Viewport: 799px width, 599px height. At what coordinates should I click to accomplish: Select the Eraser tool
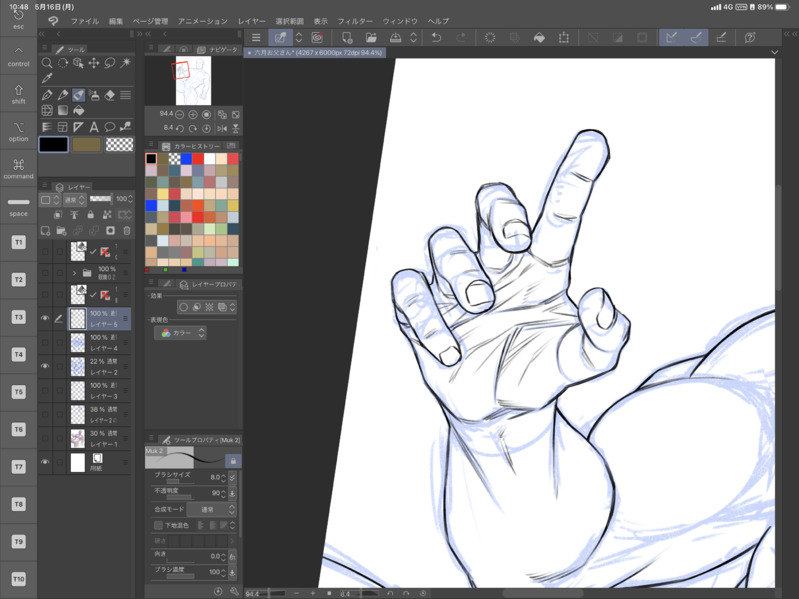click(x=110, y=95)
